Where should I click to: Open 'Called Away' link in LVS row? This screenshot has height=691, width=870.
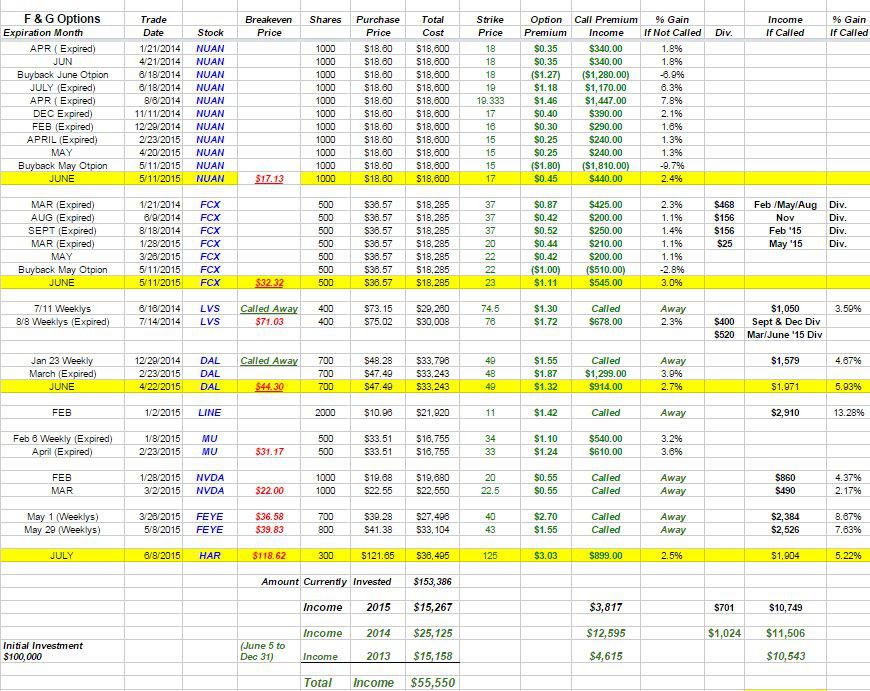[x=269, y=309]
